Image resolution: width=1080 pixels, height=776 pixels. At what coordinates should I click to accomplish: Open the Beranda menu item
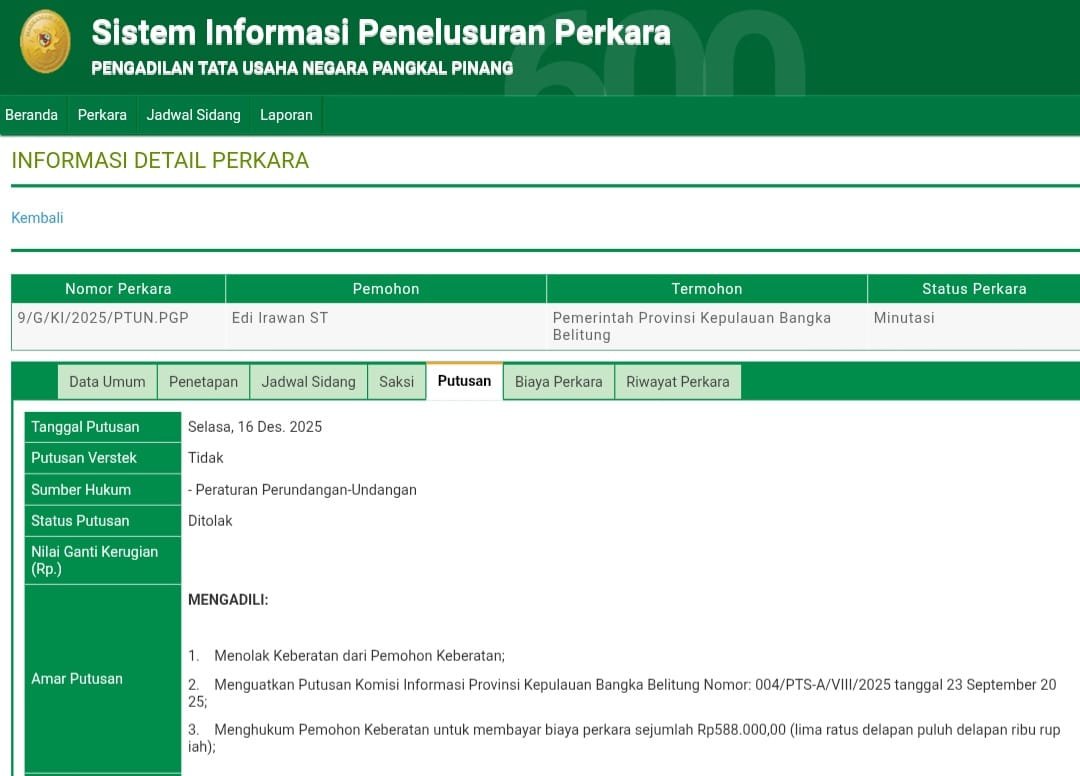[32, 115]
